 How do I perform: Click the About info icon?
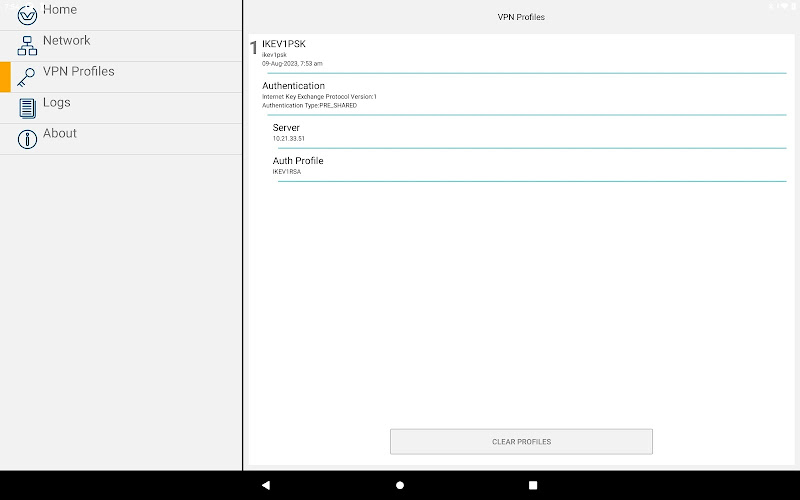pos(27,139)
